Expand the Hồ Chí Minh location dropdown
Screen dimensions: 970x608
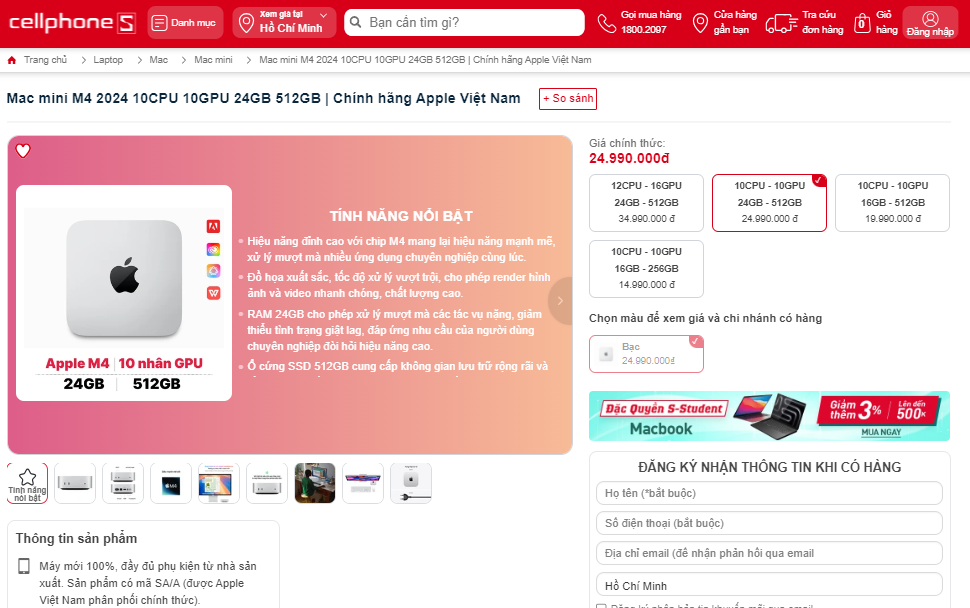click(285, 23)
